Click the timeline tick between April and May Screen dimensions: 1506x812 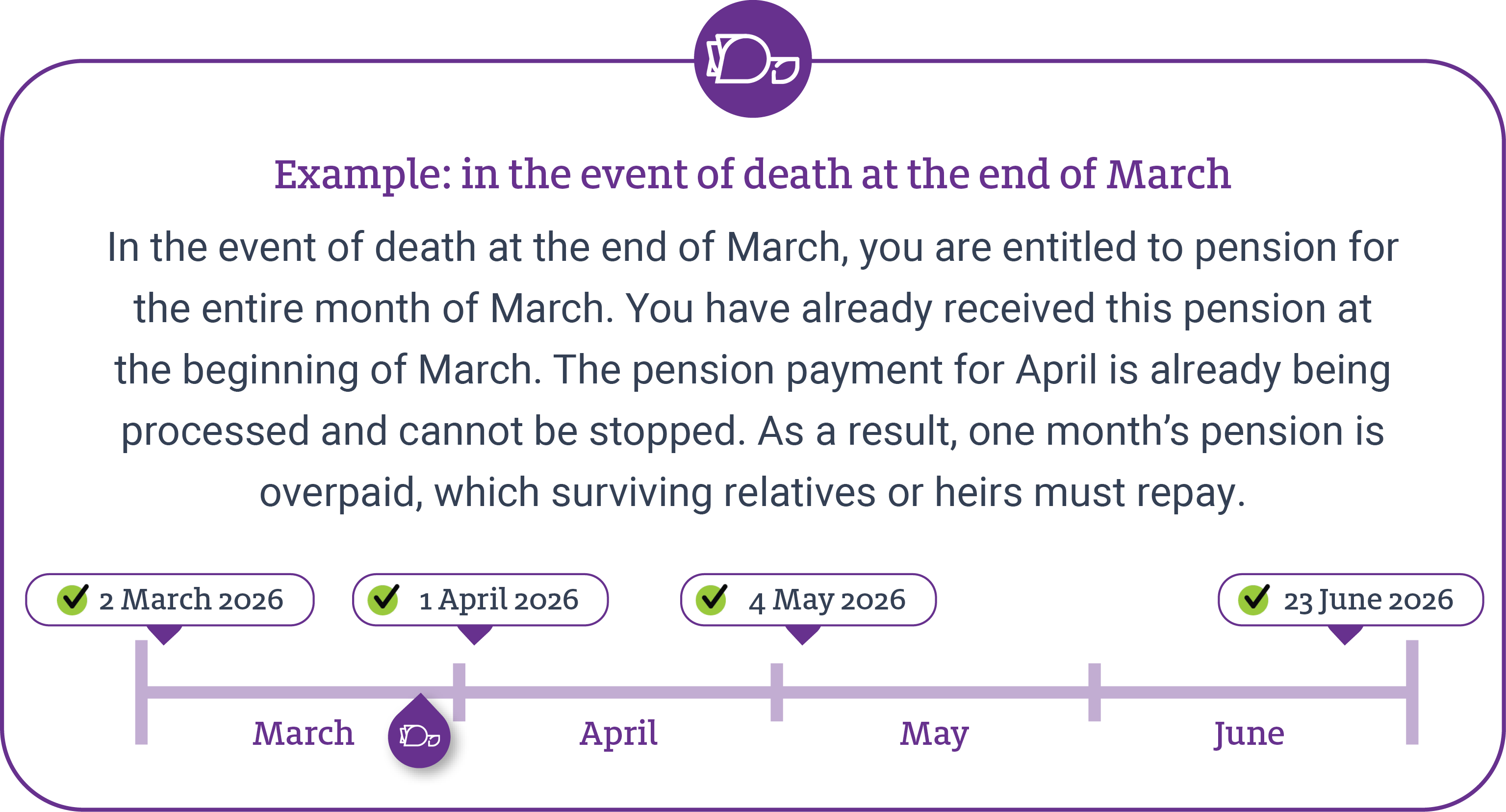776,692
